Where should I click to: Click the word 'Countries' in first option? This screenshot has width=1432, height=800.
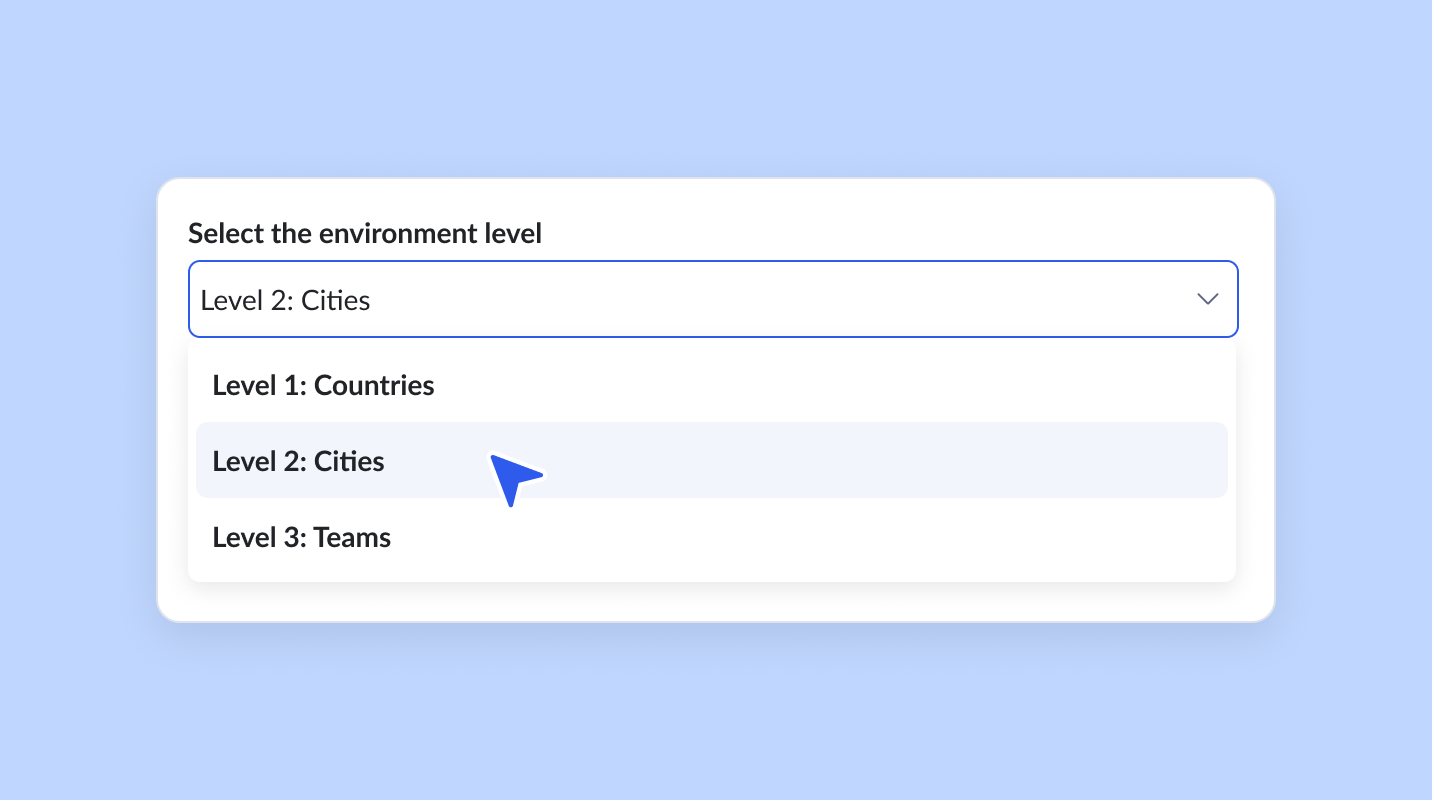coord(374,385)
